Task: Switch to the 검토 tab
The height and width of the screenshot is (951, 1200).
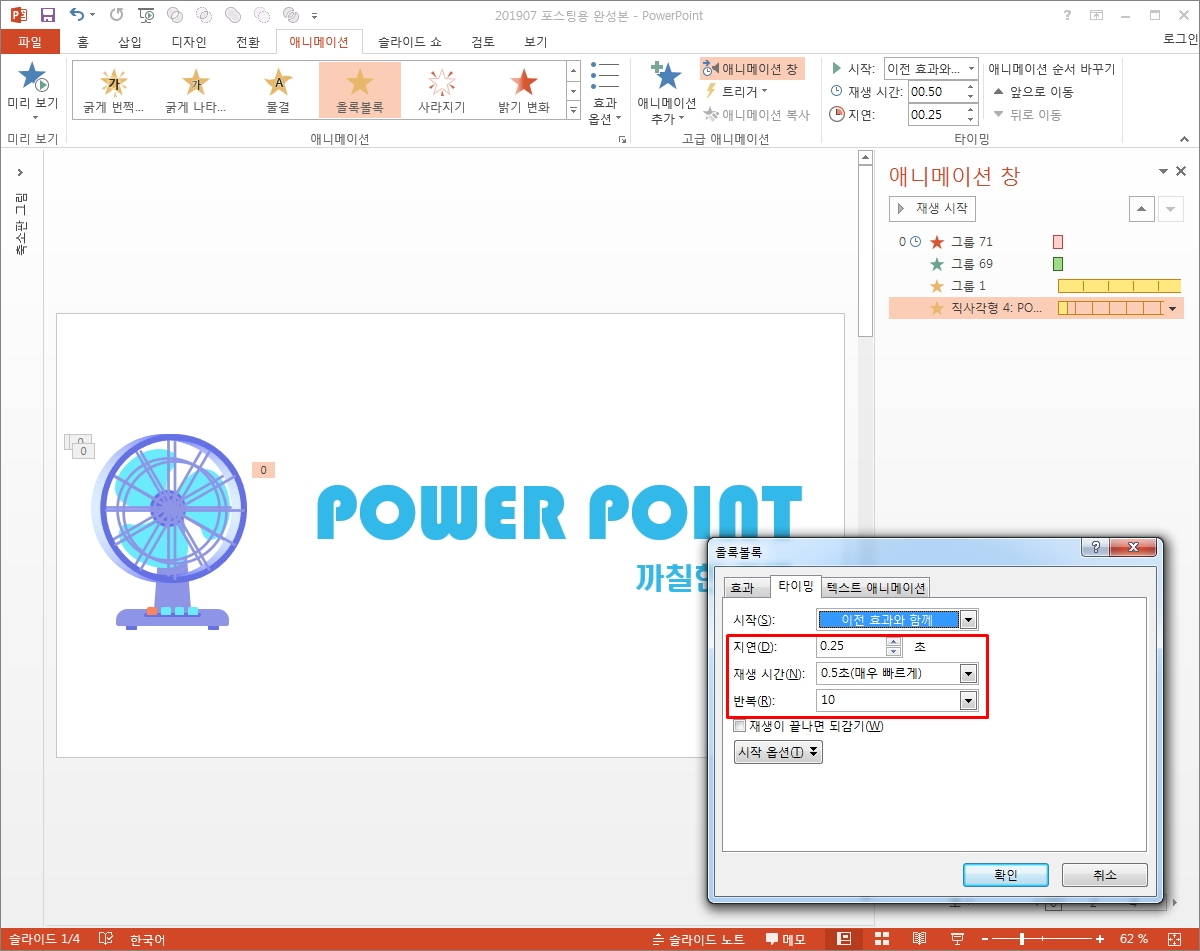Action: (483, 42)
